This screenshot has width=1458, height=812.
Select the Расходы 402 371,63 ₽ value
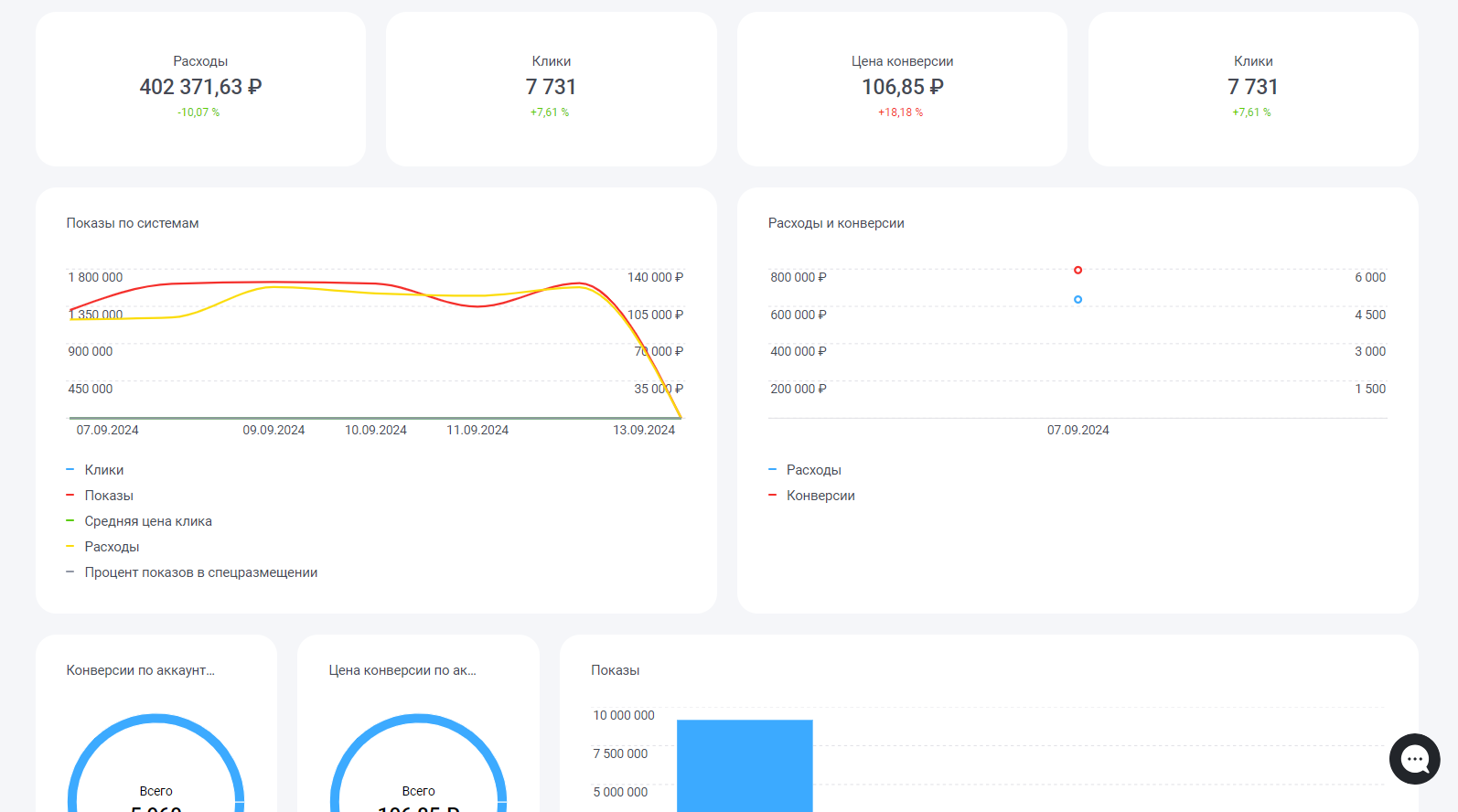point(200,87)
